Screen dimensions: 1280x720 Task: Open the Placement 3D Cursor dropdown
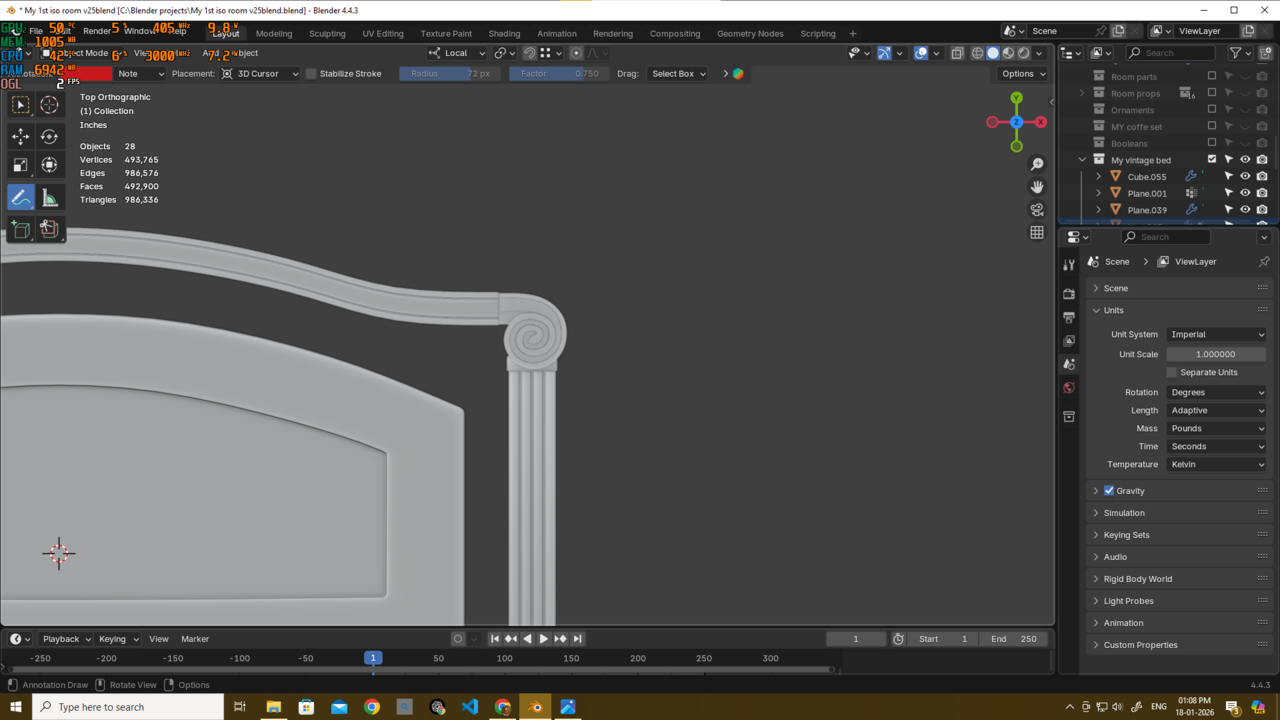pos(260,74)
